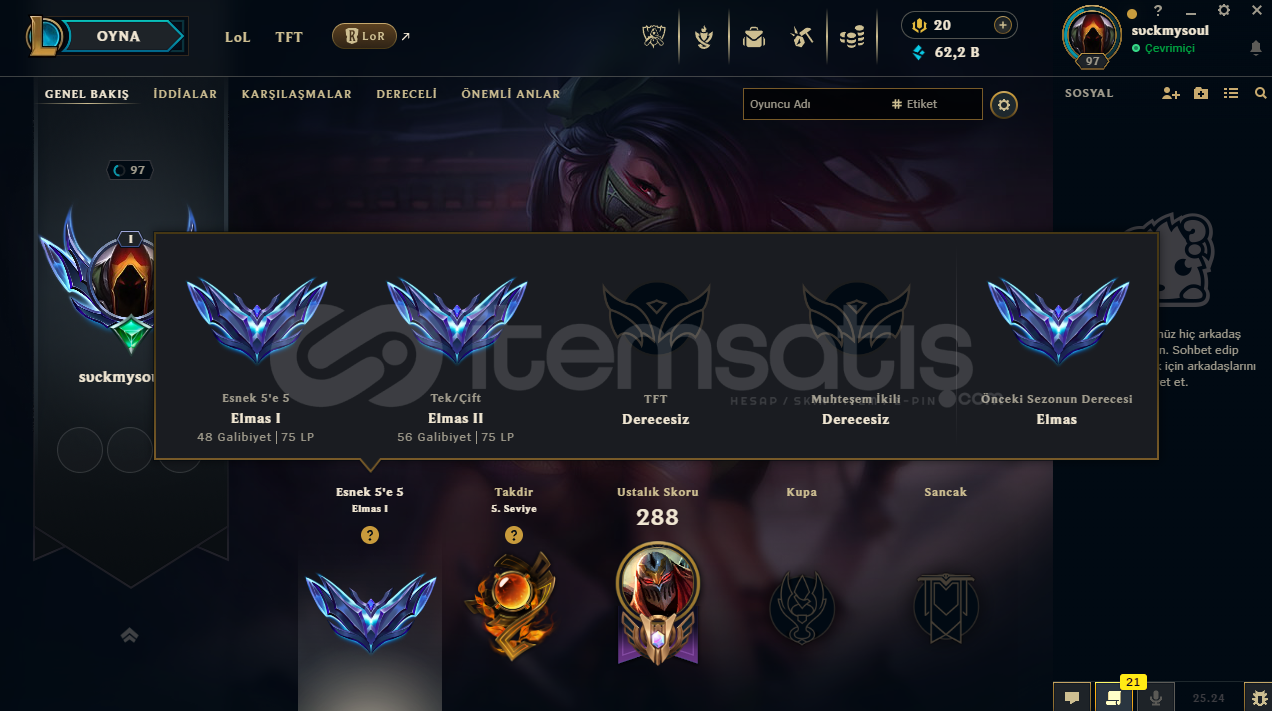Open the Collection backpack icon
This screenshot has width=1272, height=711.
click(x=753, y=37)
